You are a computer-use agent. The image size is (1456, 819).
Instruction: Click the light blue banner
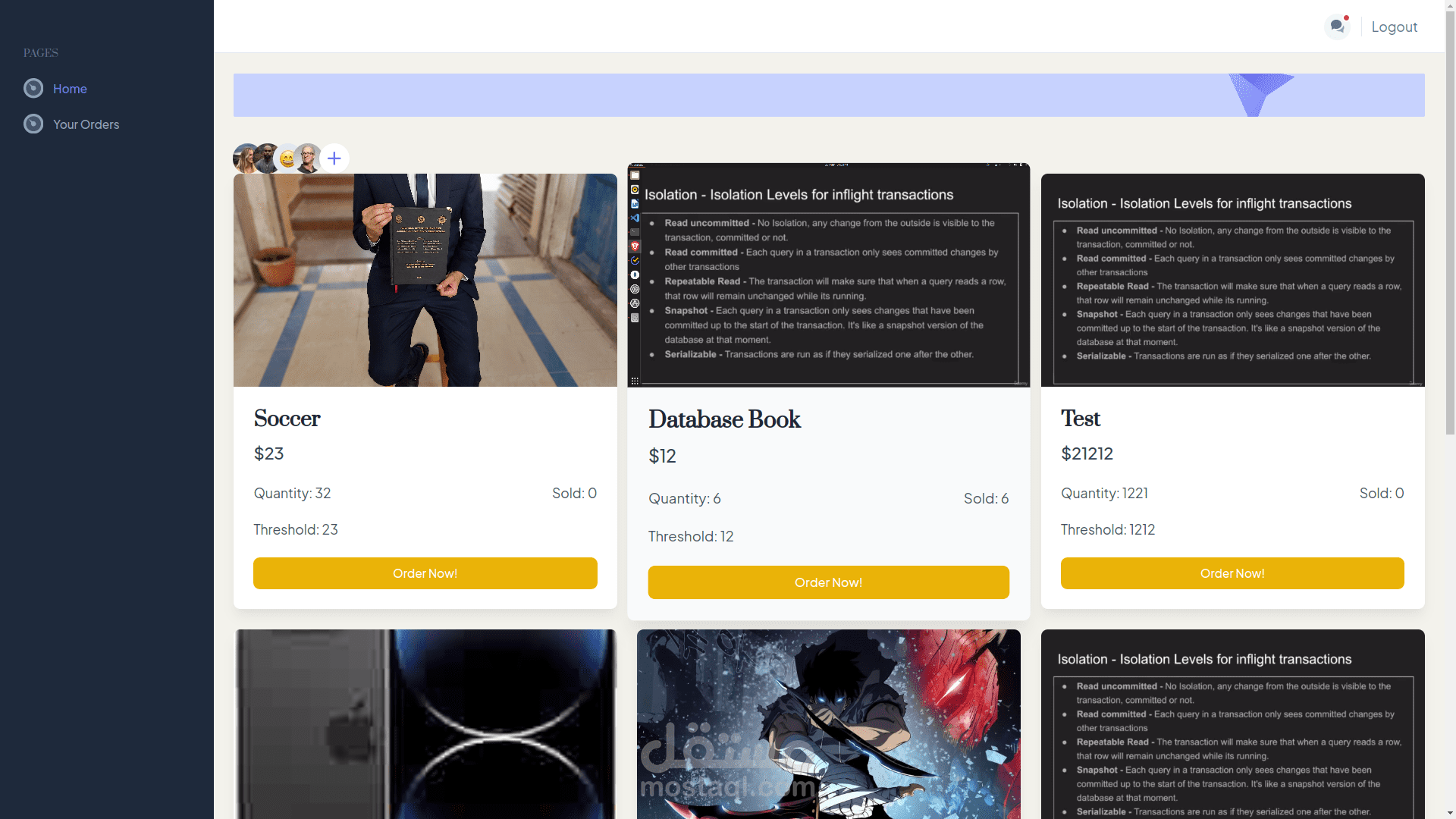coord(758,95)
